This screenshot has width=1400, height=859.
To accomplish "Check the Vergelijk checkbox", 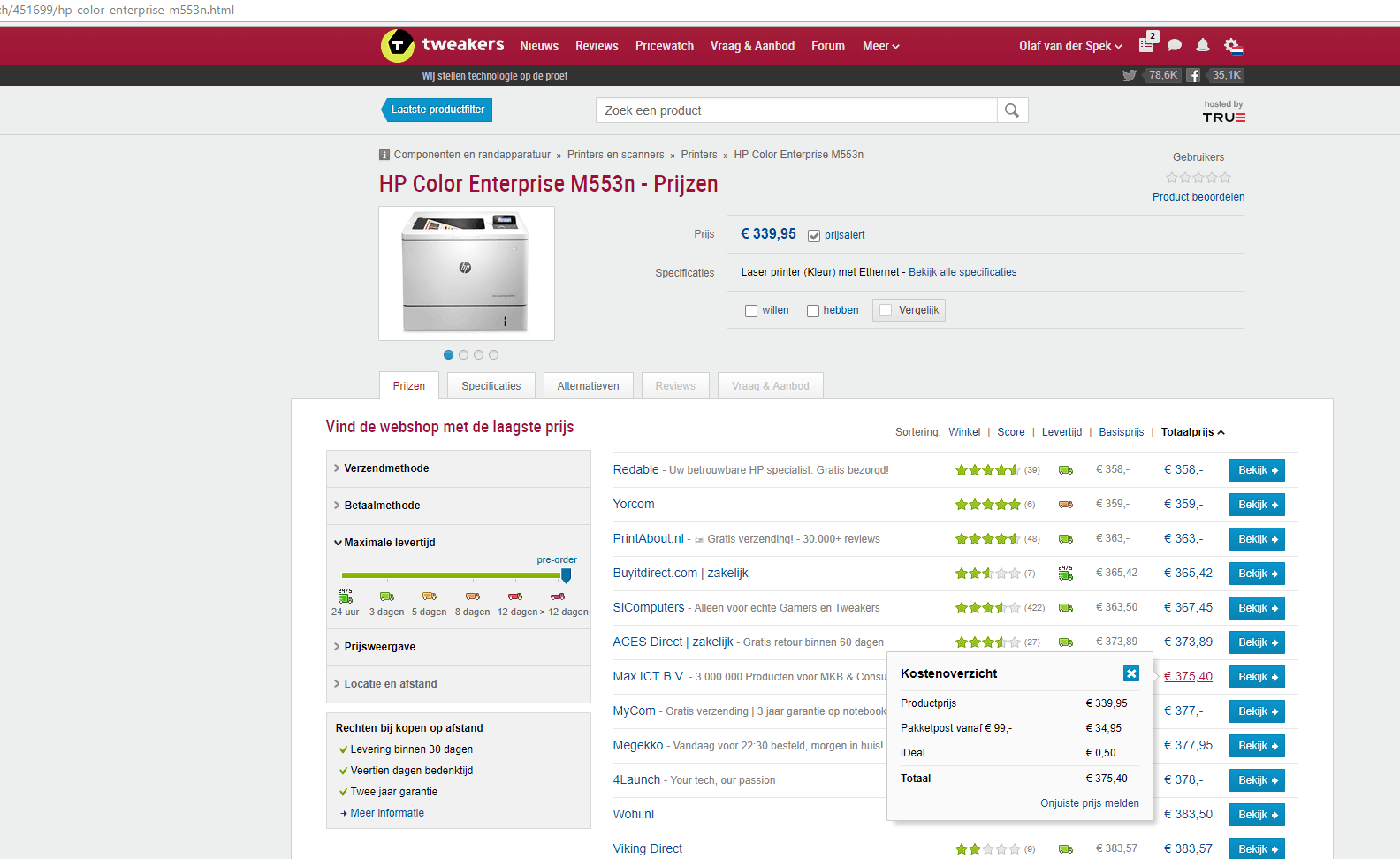I will [886, 310].
